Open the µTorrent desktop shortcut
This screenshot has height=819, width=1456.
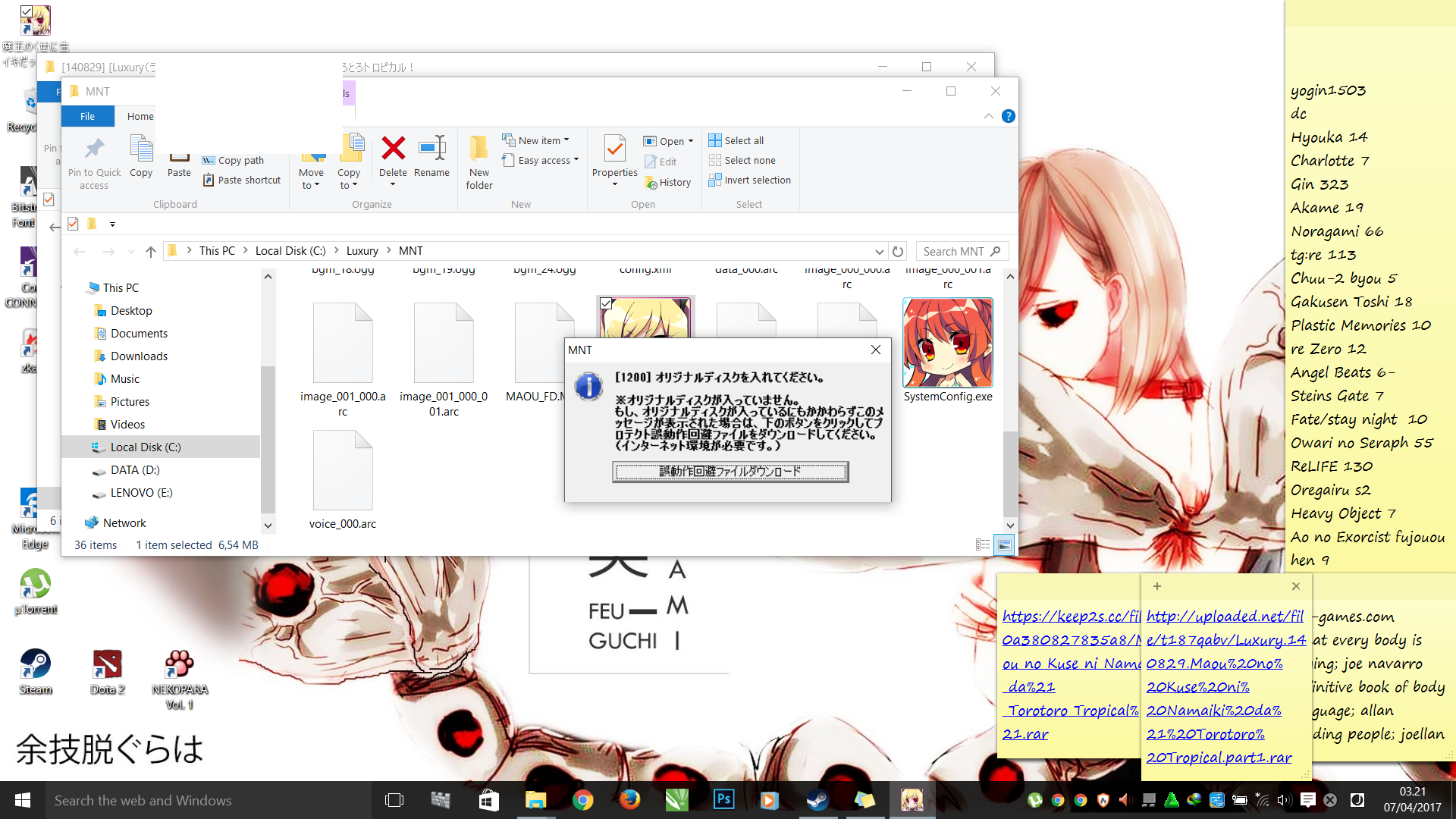click(x=36, y=591)
